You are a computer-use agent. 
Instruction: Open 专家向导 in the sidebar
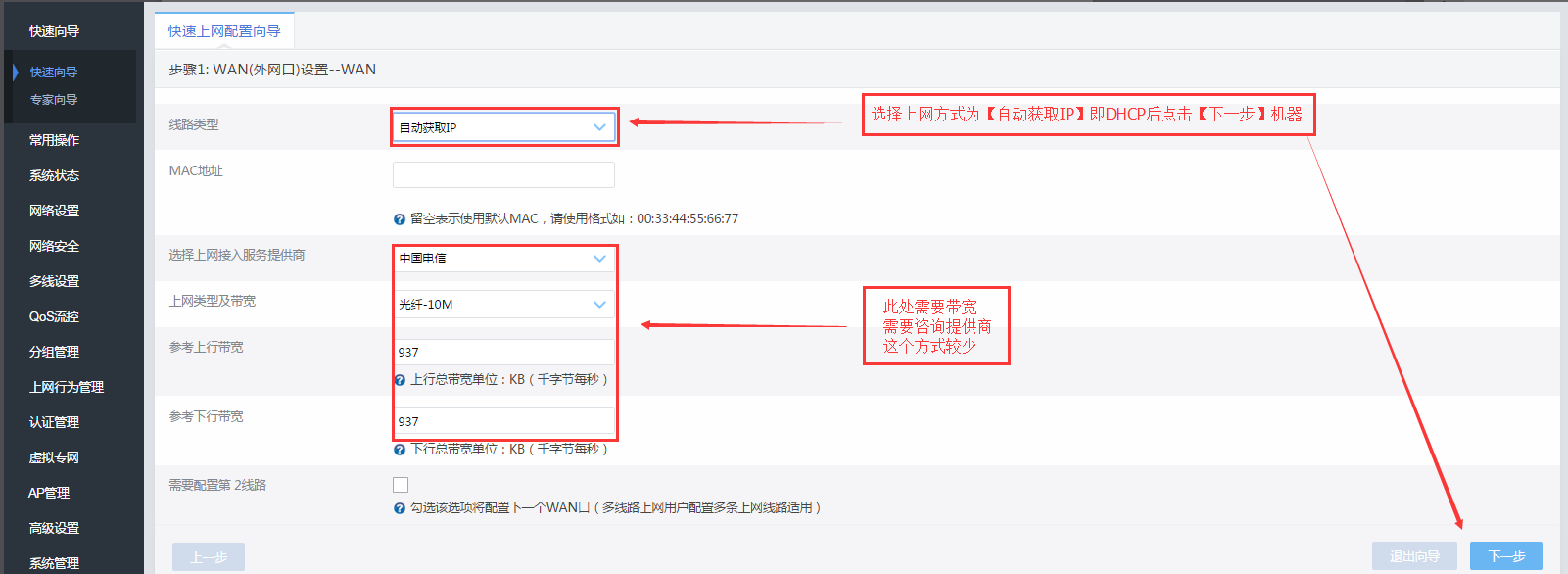point(54,100)
